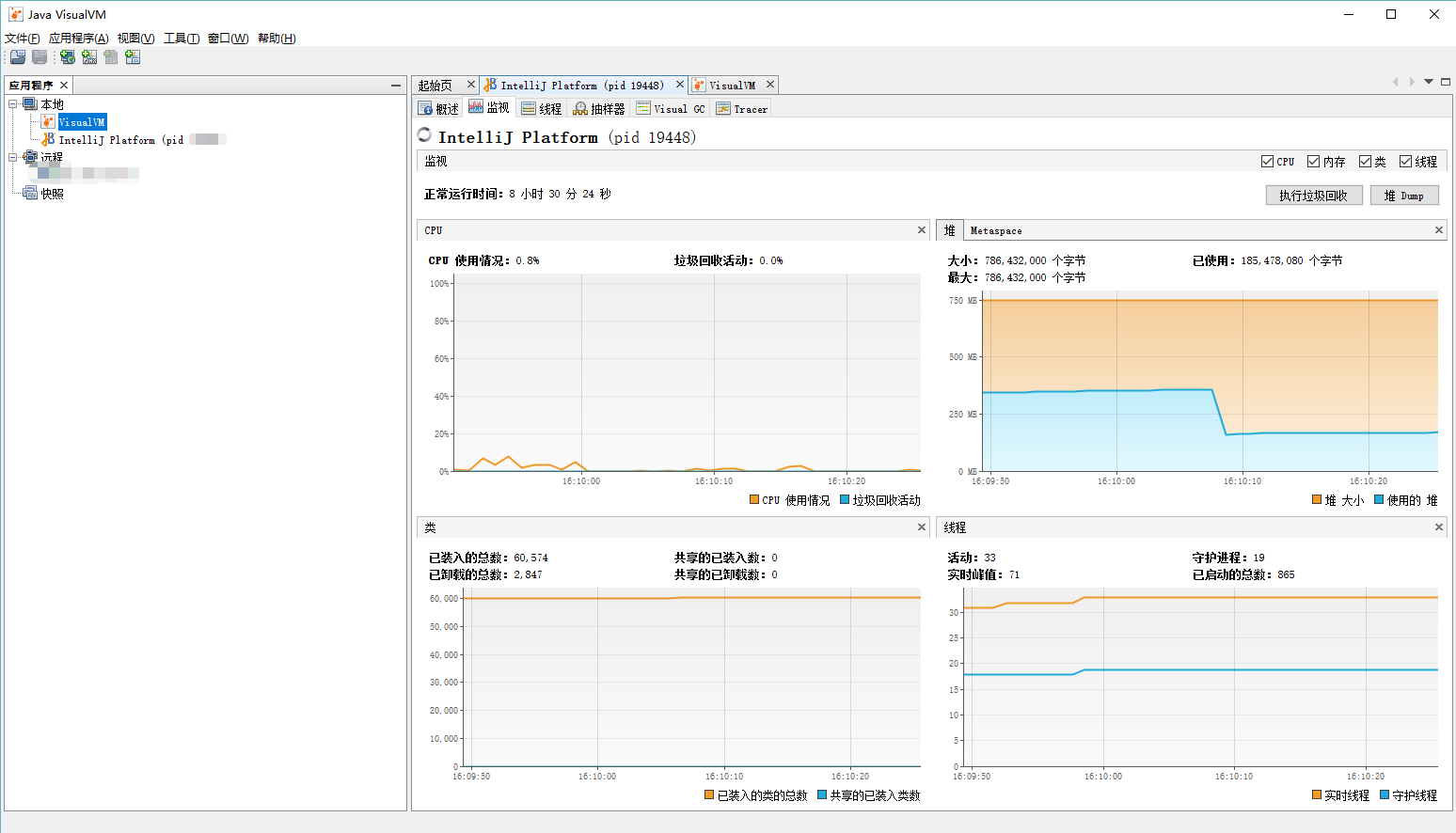Switch to the Metaspace memory tab
Image resolution: width=1456 pixels, height=833 pixels.
996,230
